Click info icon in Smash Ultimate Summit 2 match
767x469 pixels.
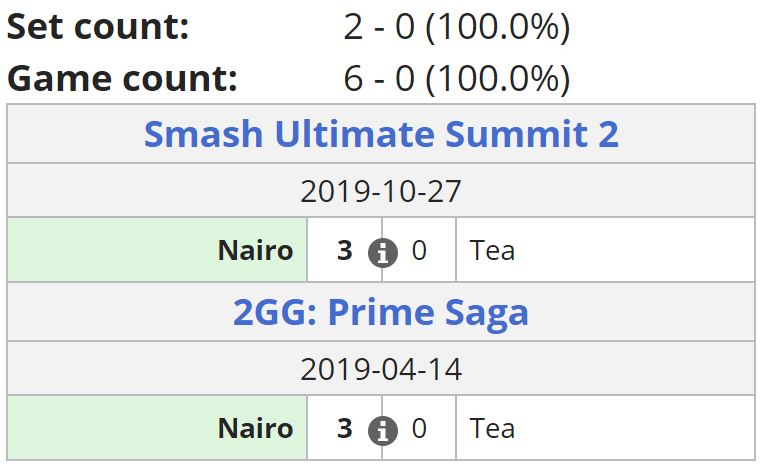click(x=382, y=253)
